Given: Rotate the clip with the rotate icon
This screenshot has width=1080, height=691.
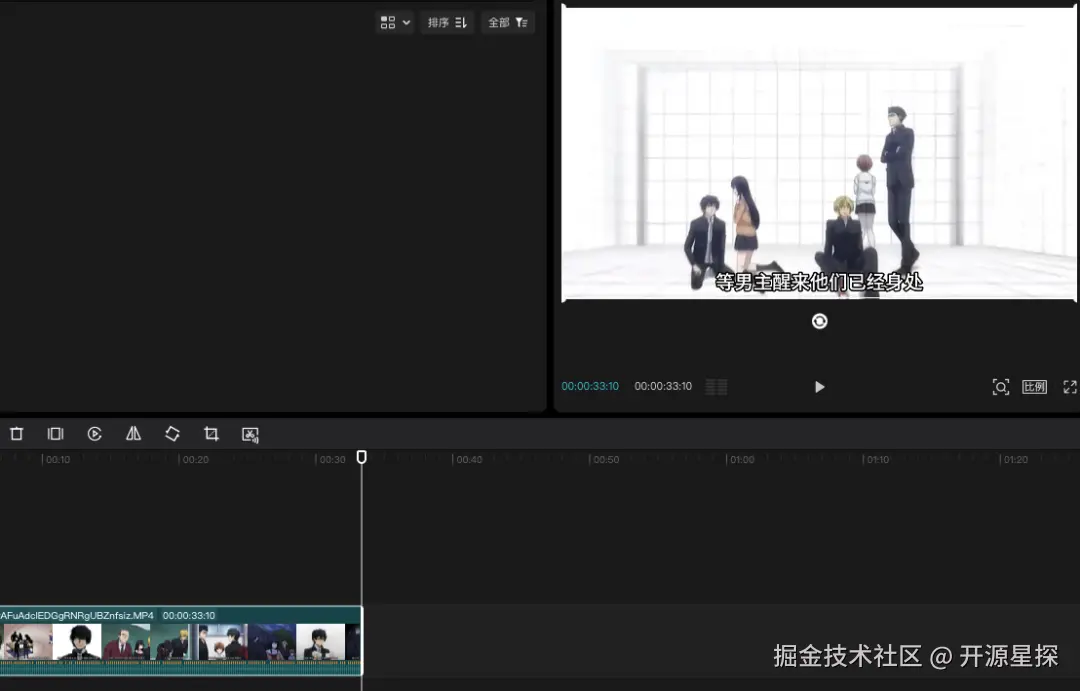Looking at the screenshot, I should click(x=172, y=434).
